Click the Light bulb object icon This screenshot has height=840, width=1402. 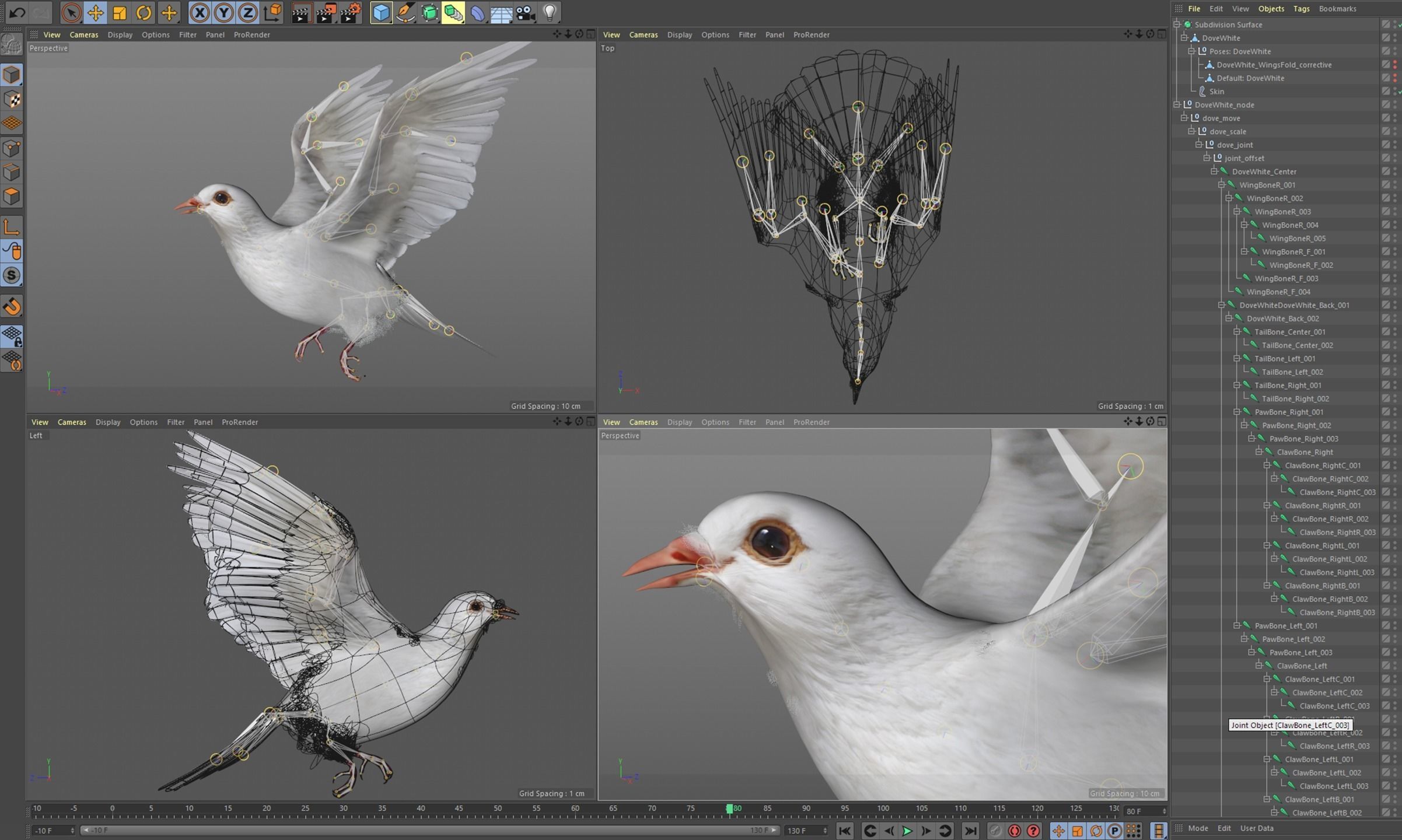[550, 13]
